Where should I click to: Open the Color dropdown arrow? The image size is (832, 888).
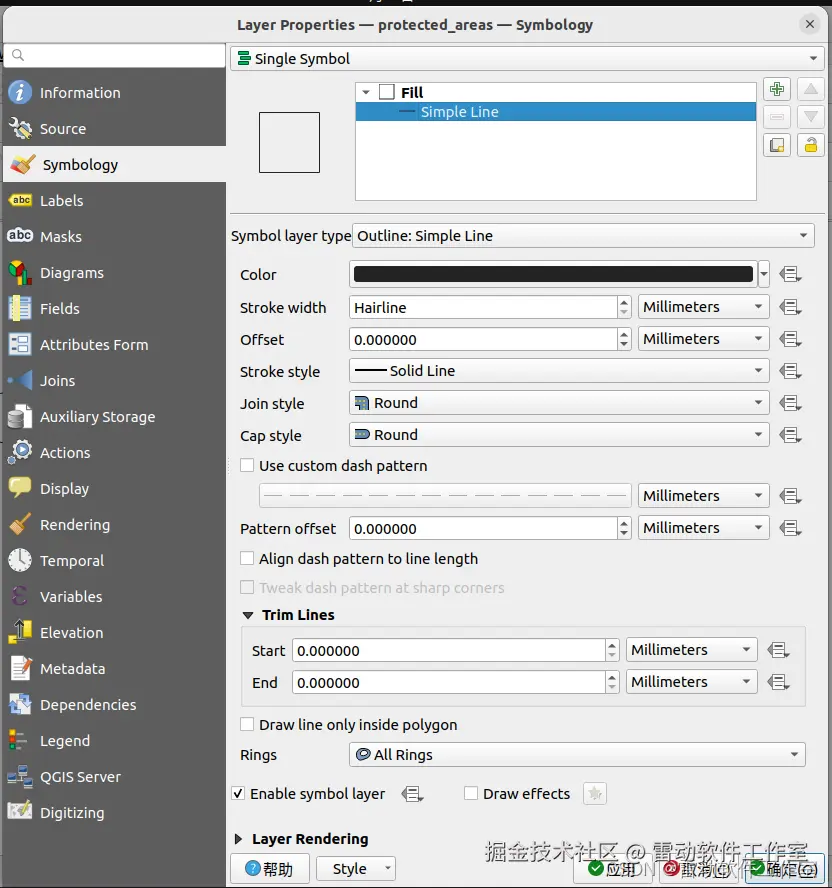point(763,274)
